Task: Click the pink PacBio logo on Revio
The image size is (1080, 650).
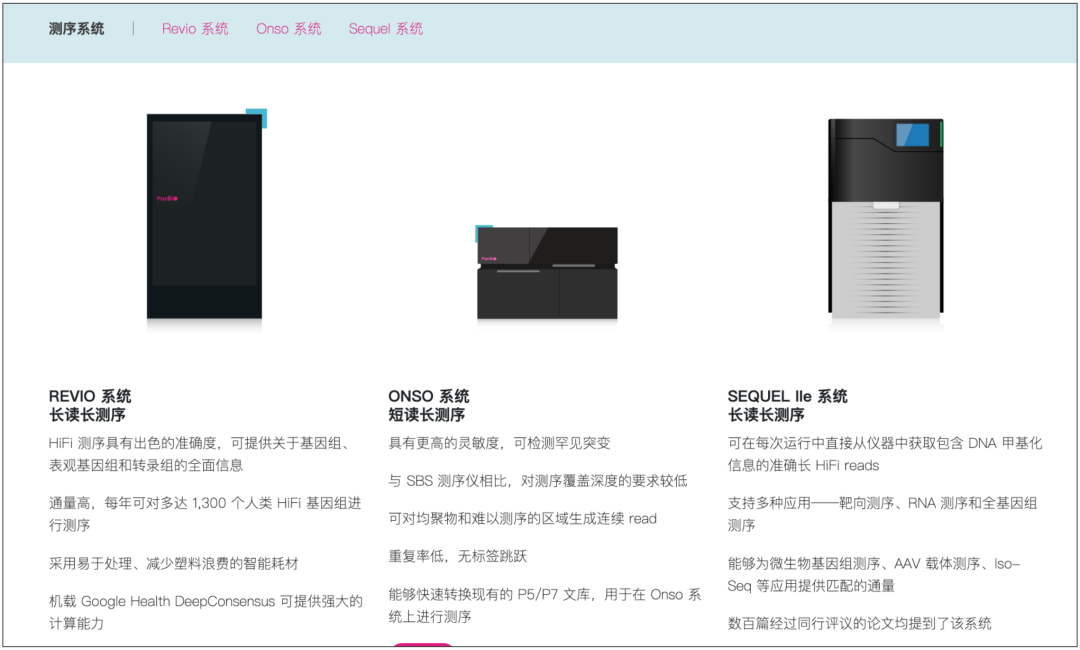Action: click(x=166, y=198)
